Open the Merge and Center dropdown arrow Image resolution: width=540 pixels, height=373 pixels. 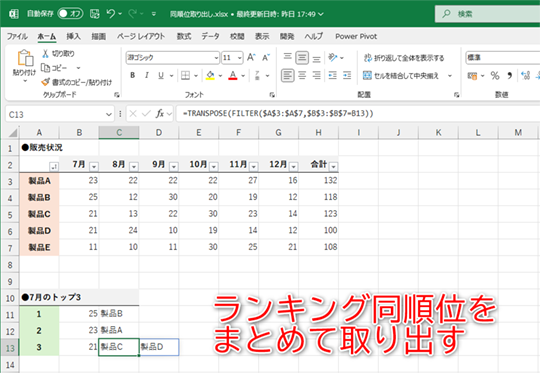(x=449, y=76)
